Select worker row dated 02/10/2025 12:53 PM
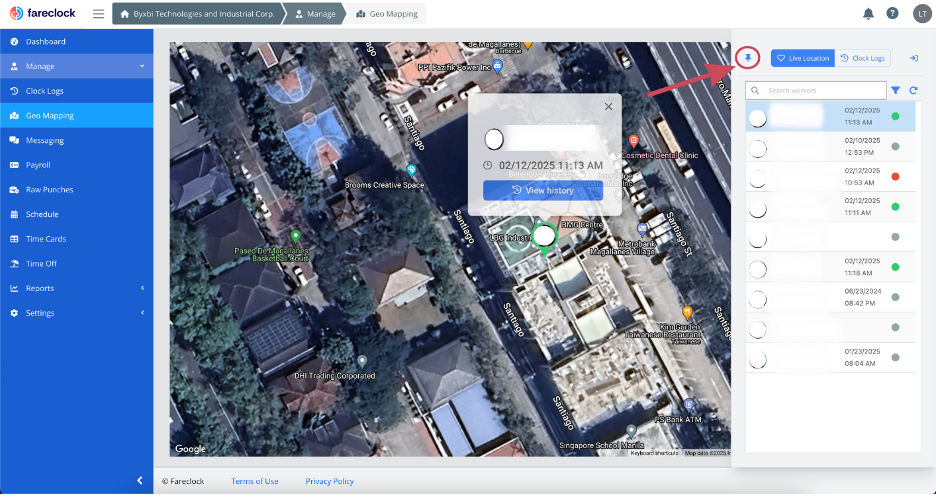Image resolution: width=936 pixels, height=498 pixels. click(830, 146)
